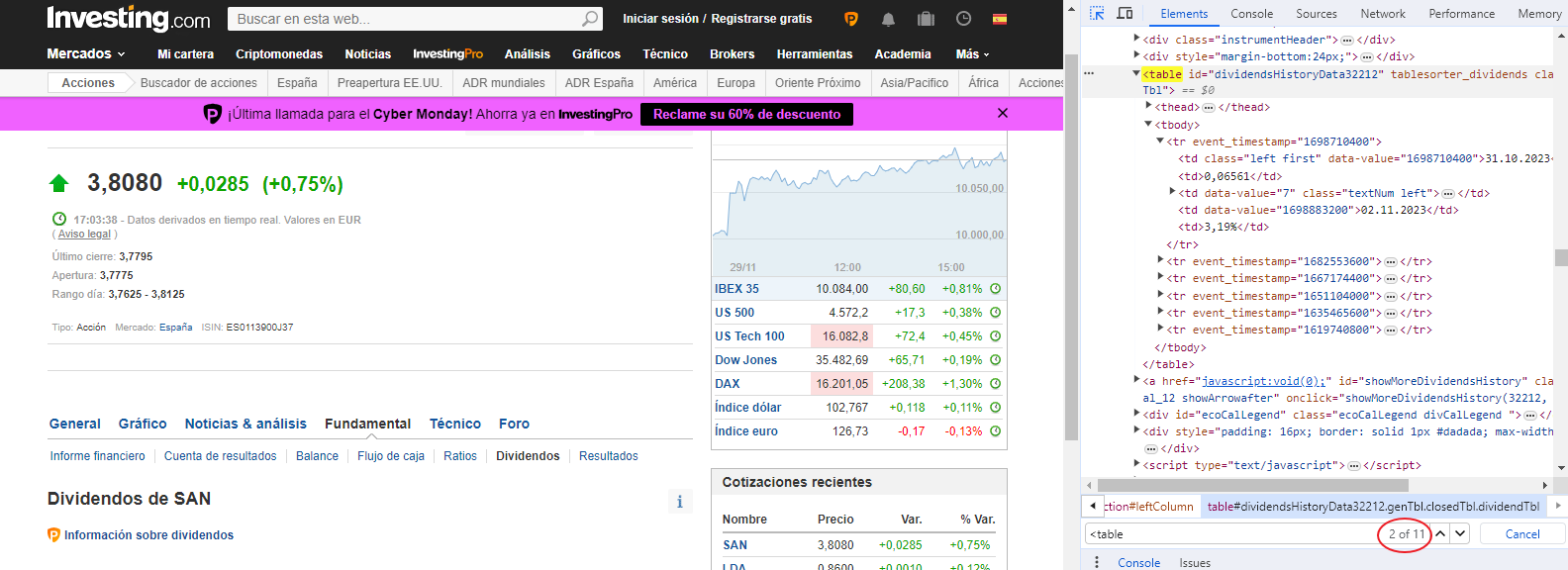Go to next search result in DevTools
This screenshot has width=1568, height=570.
(1461, 533)
